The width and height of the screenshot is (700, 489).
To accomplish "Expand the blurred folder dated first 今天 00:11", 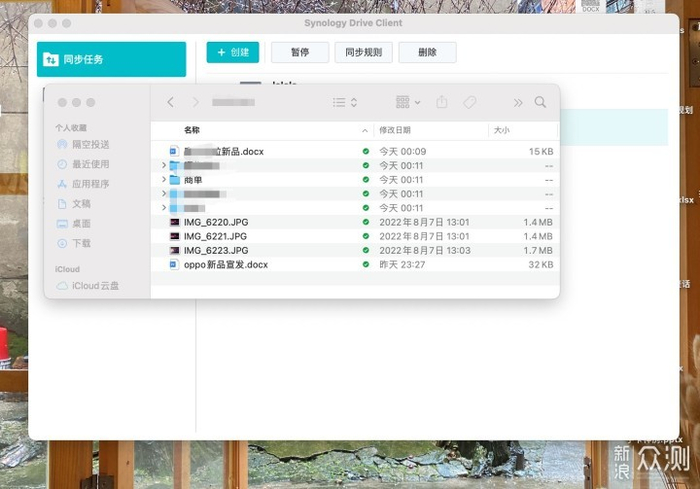I will point(164,165).
